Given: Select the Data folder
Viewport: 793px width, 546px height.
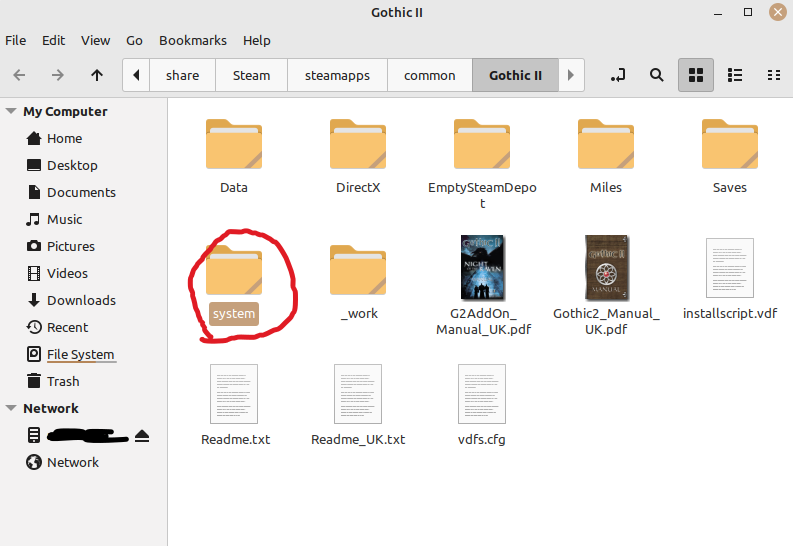Looking at the screenshot, I should pos(234,157).
